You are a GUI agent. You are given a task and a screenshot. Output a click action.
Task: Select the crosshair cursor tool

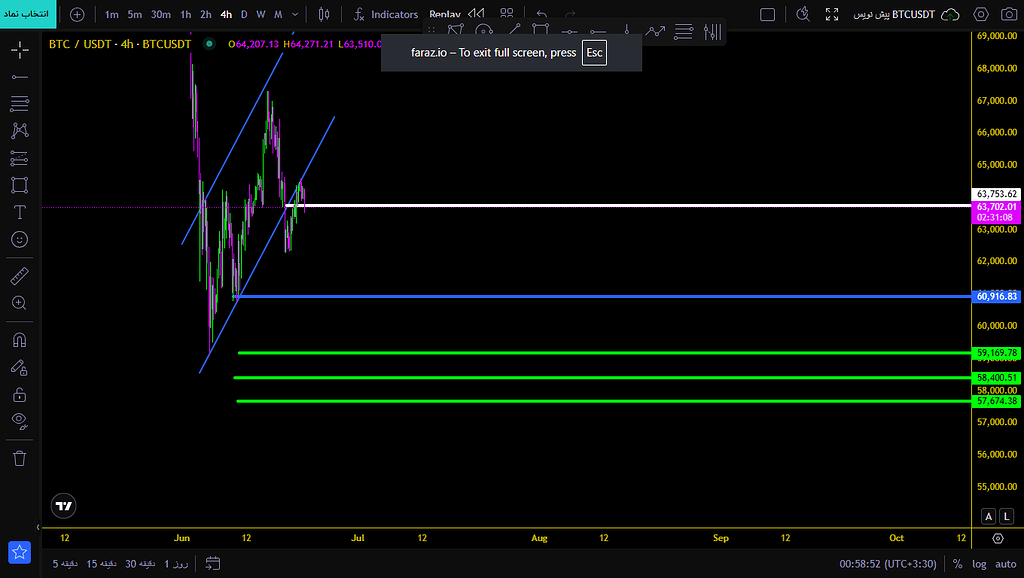[x=20, y=50]
